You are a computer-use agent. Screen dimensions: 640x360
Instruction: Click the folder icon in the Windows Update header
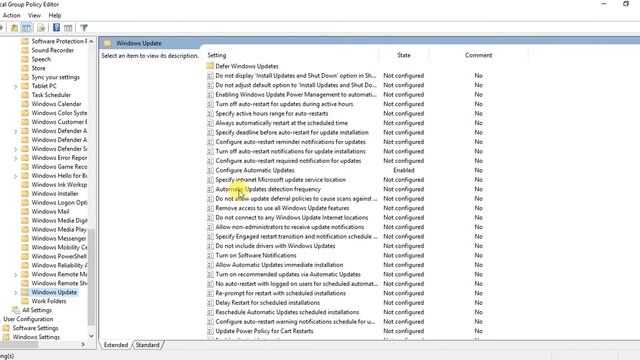[x=107, y=43]
